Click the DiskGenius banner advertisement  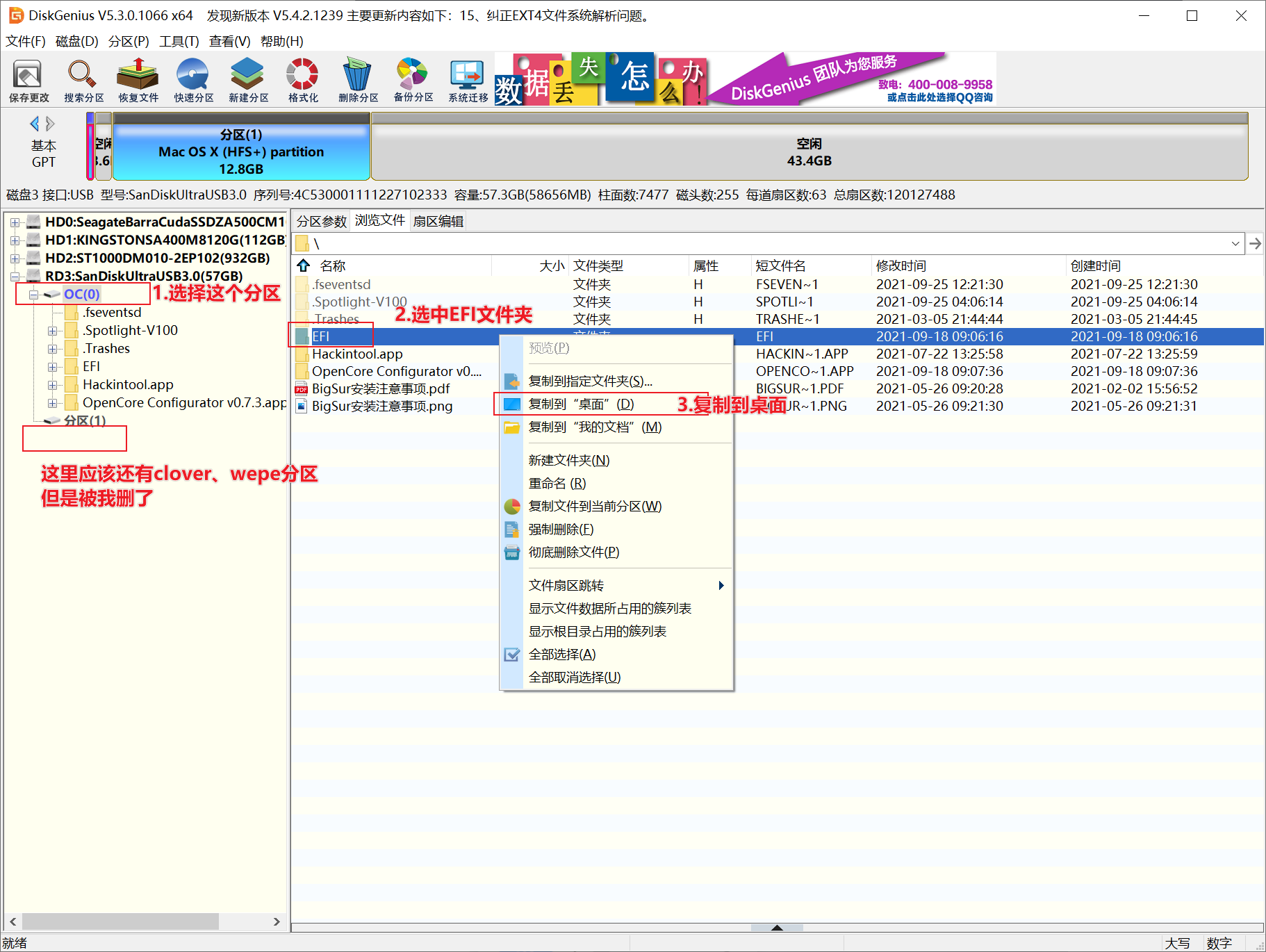click(746, 79)
